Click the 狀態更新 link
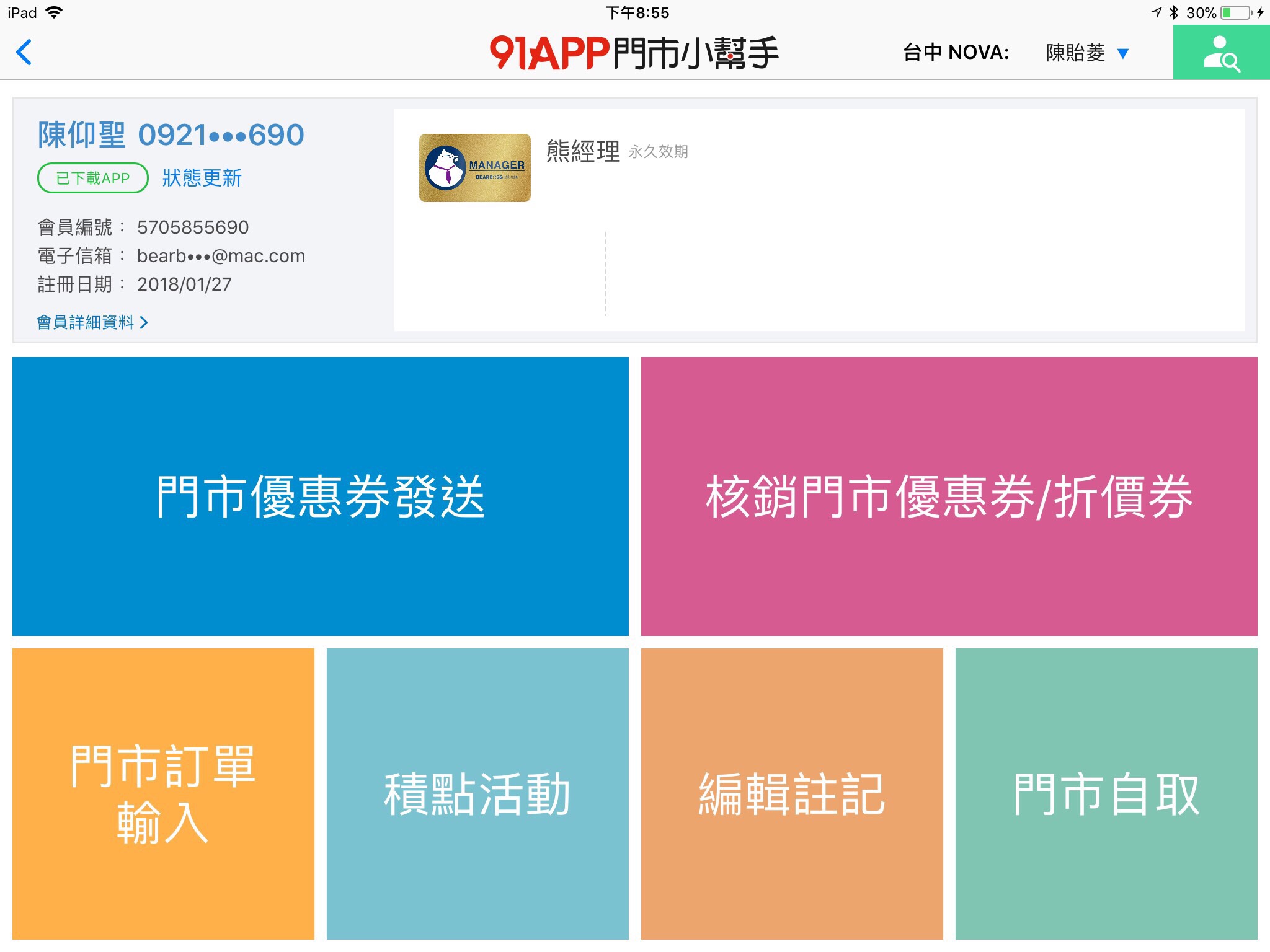 click(202, 178)
